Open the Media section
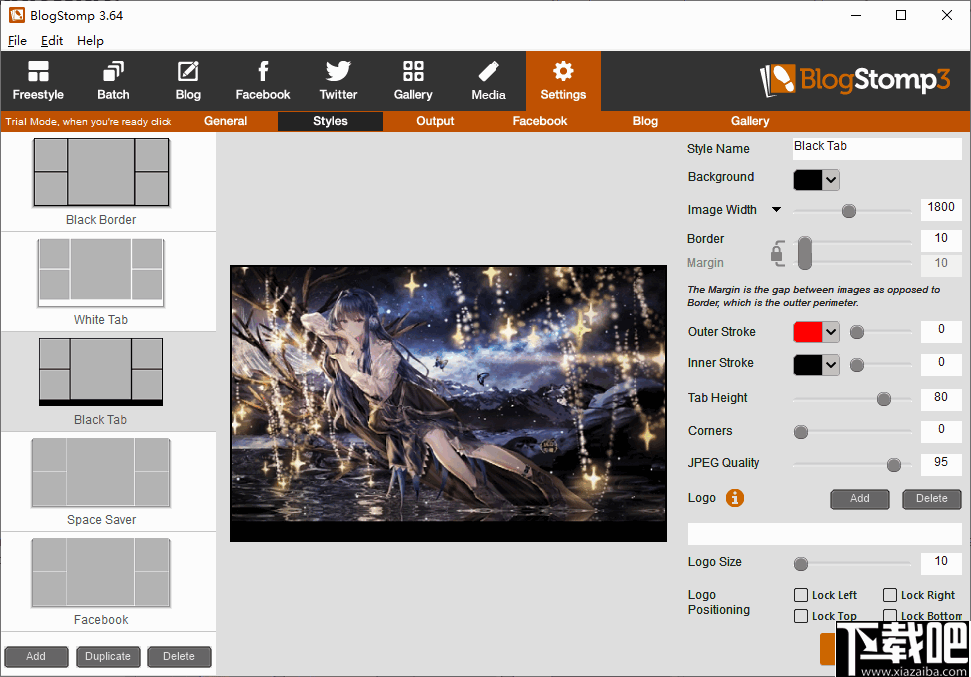971x677 pixels. (488, 81)
